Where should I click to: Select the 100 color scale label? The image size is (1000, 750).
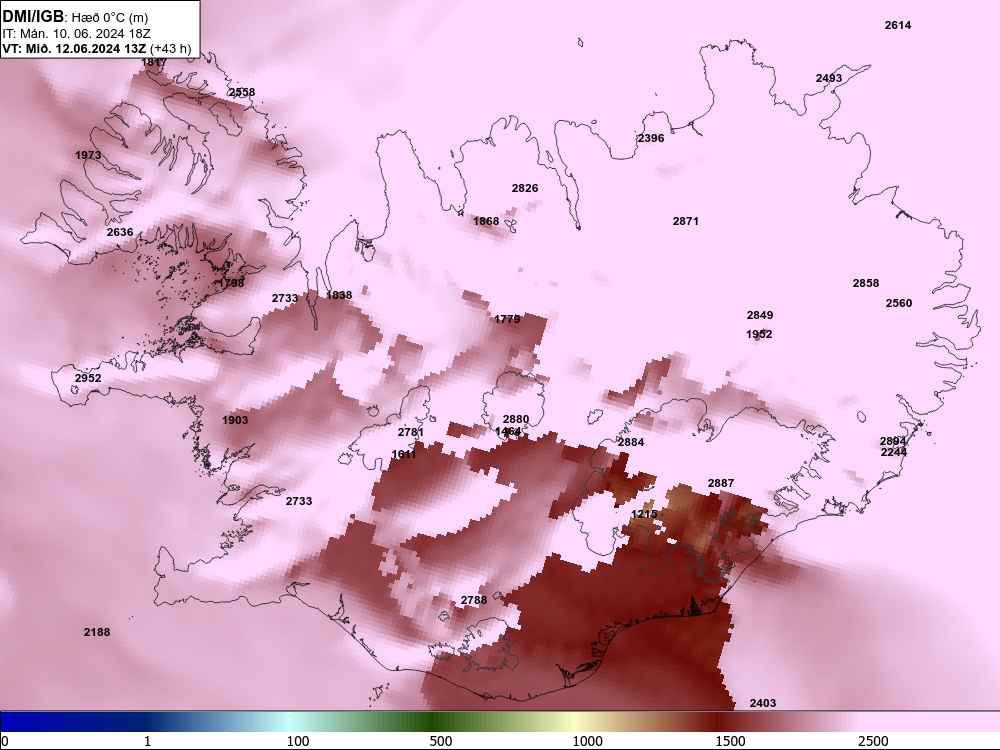point(298,741)
